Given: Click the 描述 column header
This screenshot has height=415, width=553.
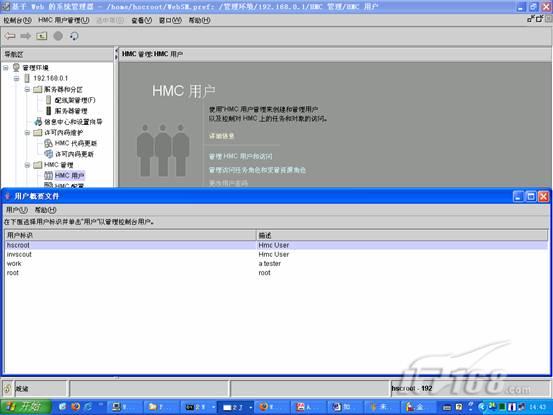Looking at the screenshot, I should click(402, 235).
